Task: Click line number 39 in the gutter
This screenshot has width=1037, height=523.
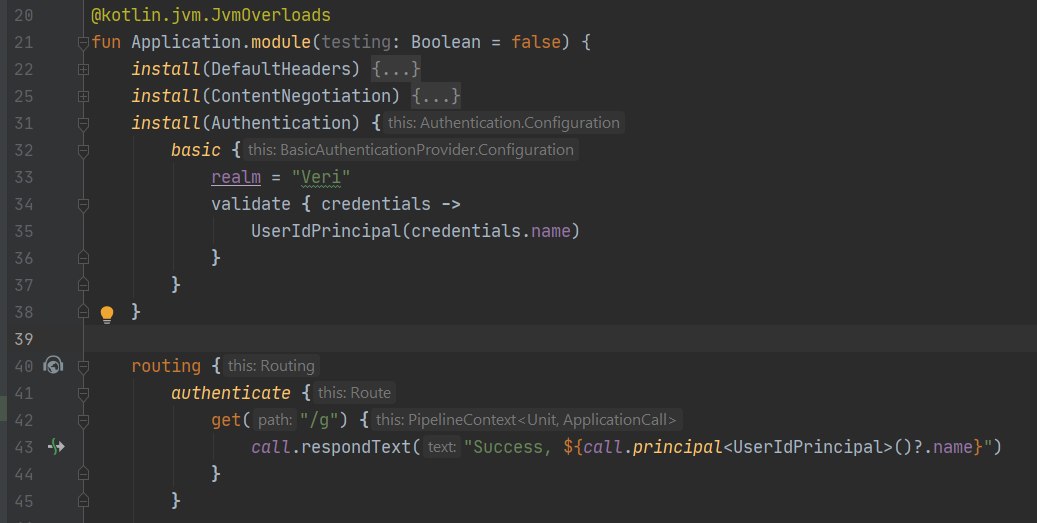Action: coord(24,339)
